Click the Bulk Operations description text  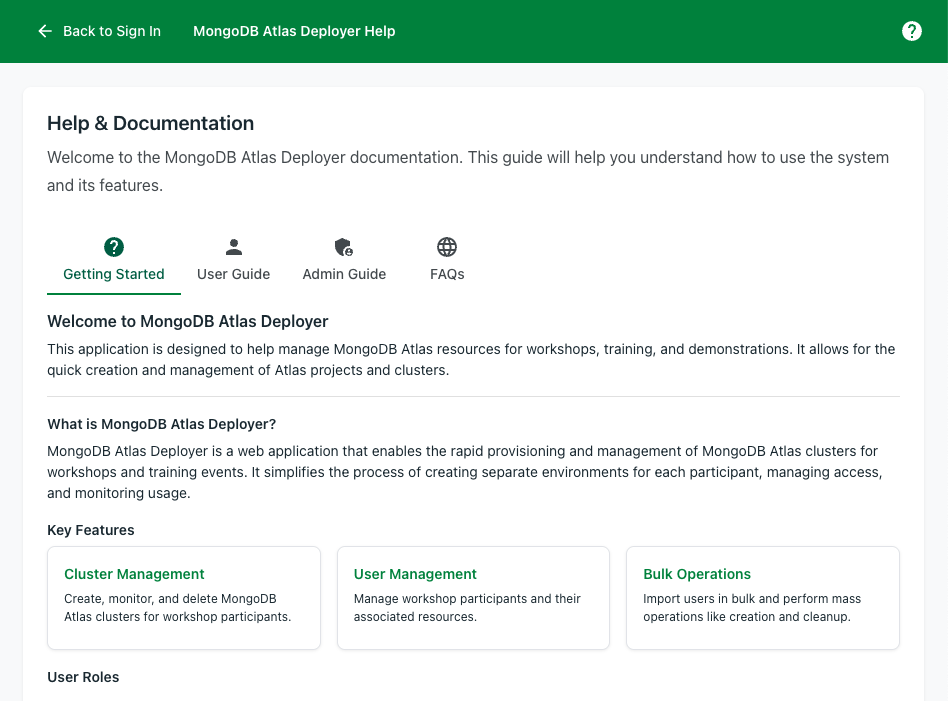[752, 607]
